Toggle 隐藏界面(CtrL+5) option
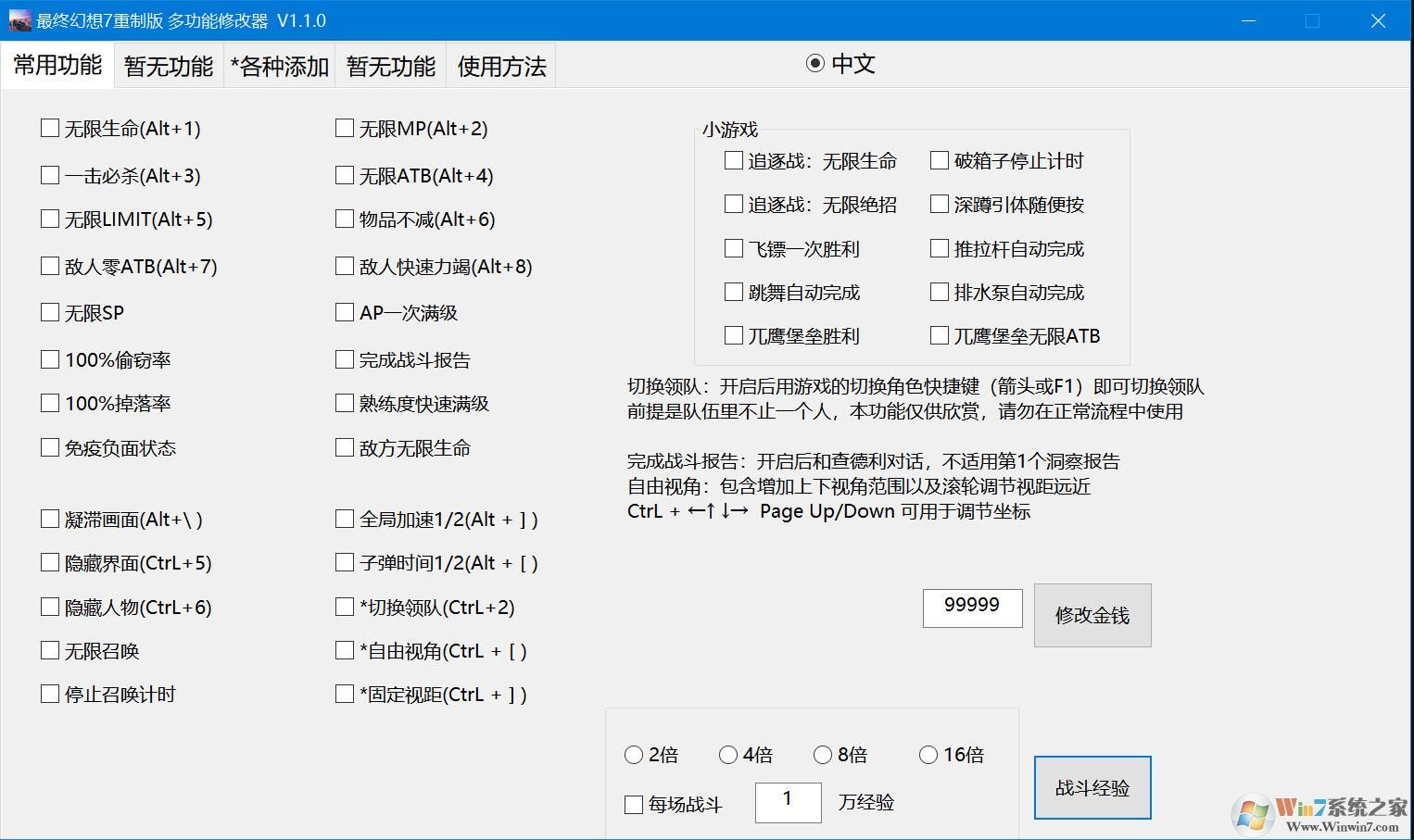Screen dimensions: 1414x840 point(50,561)
